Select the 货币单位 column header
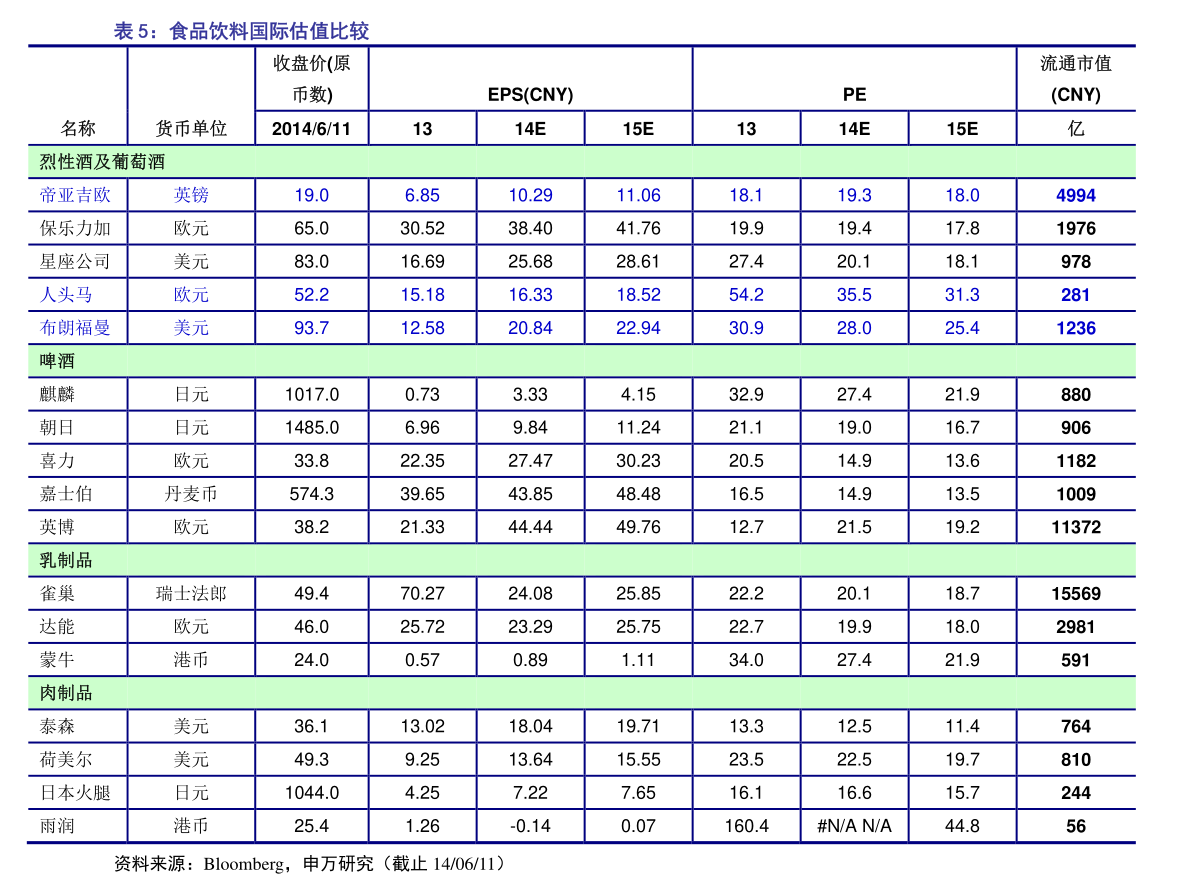1191x892 pixels. tap(191, 128)
